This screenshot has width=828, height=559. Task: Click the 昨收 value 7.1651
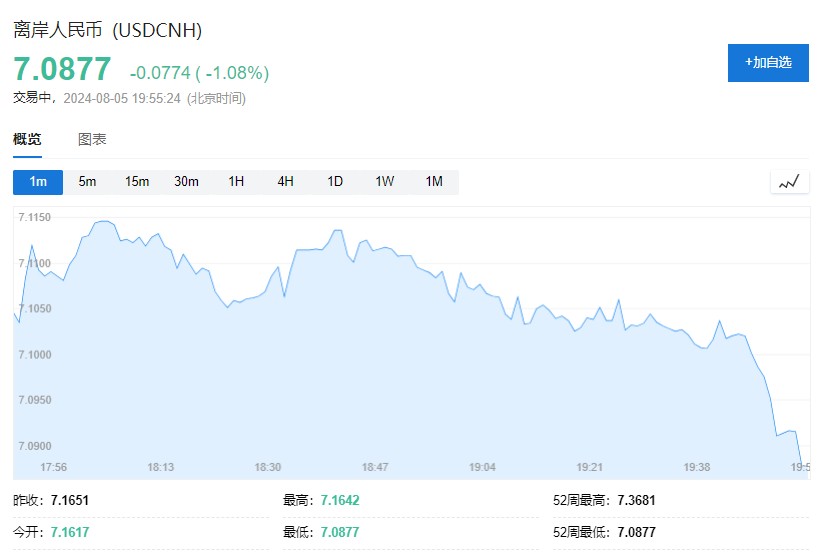[x=70, y=500]
